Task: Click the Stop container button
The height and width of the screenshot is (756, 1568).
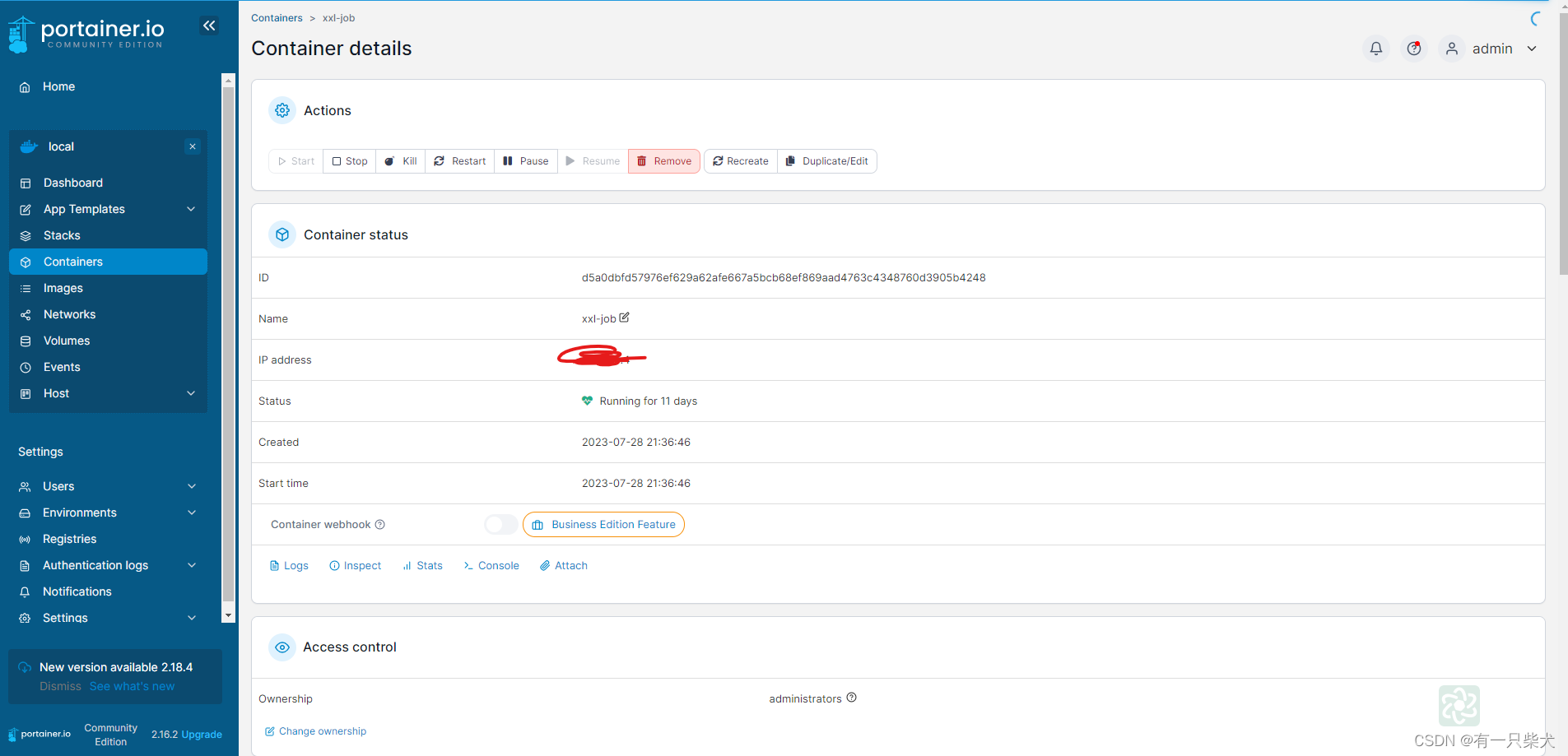Action: tap(350, 161)
